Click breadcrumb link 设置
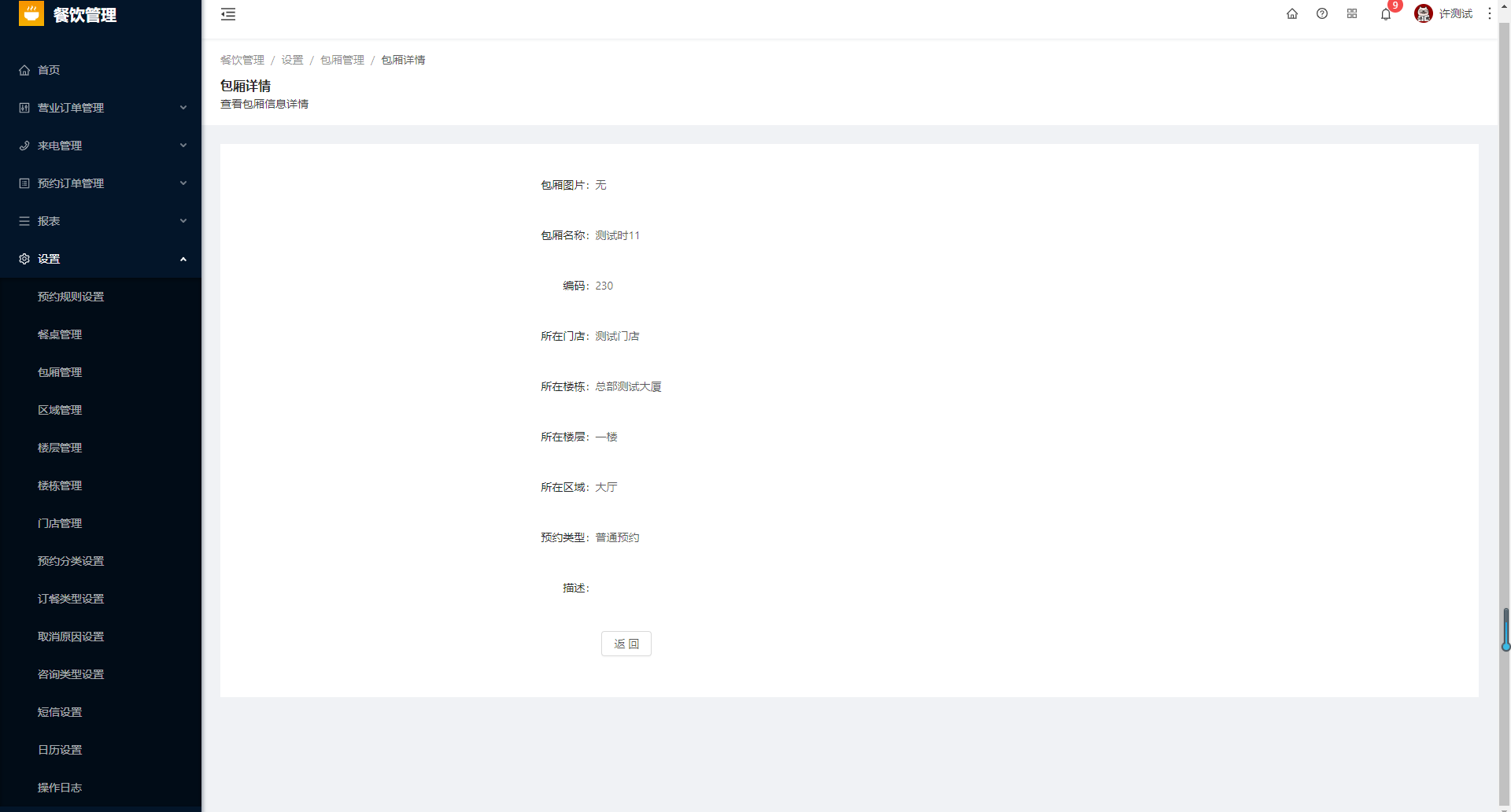1511x812 pixels. [x=293, y=60]
